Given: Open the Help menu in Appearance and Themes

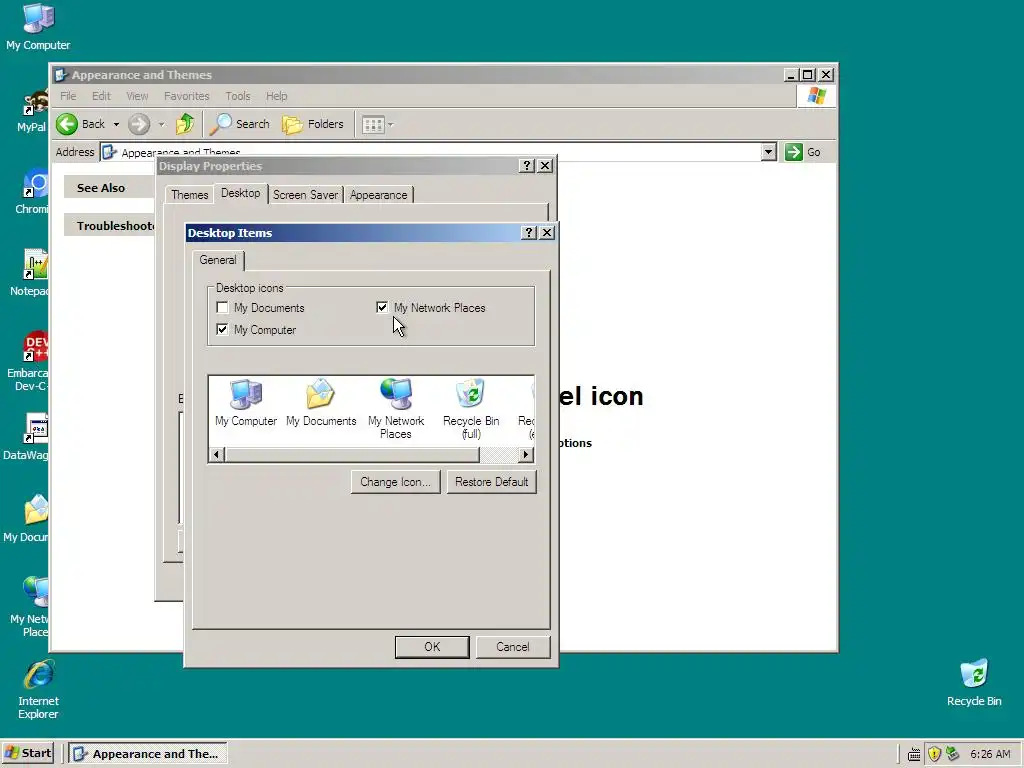Looking at the screenshot, I should point(276,96).
